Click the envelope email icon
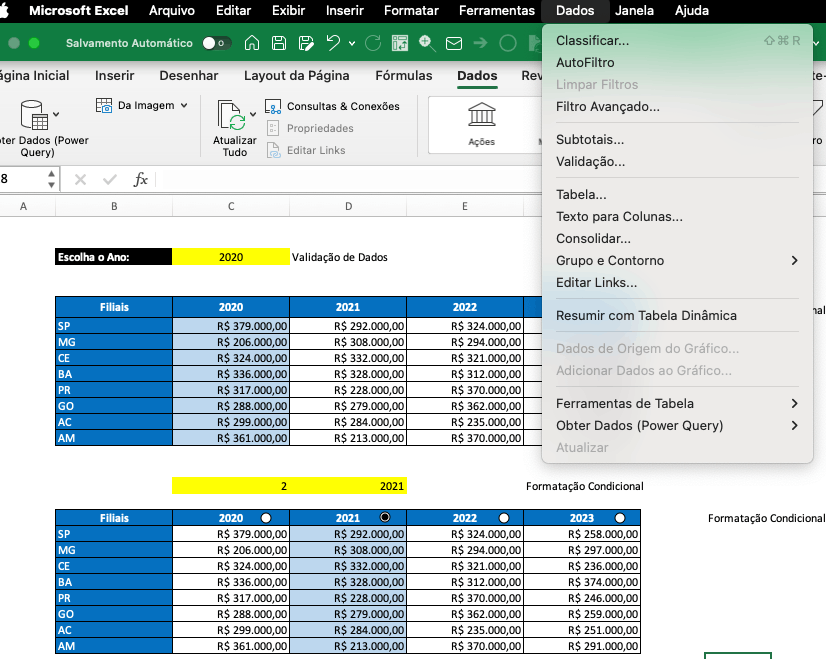 tap(454, 43)
